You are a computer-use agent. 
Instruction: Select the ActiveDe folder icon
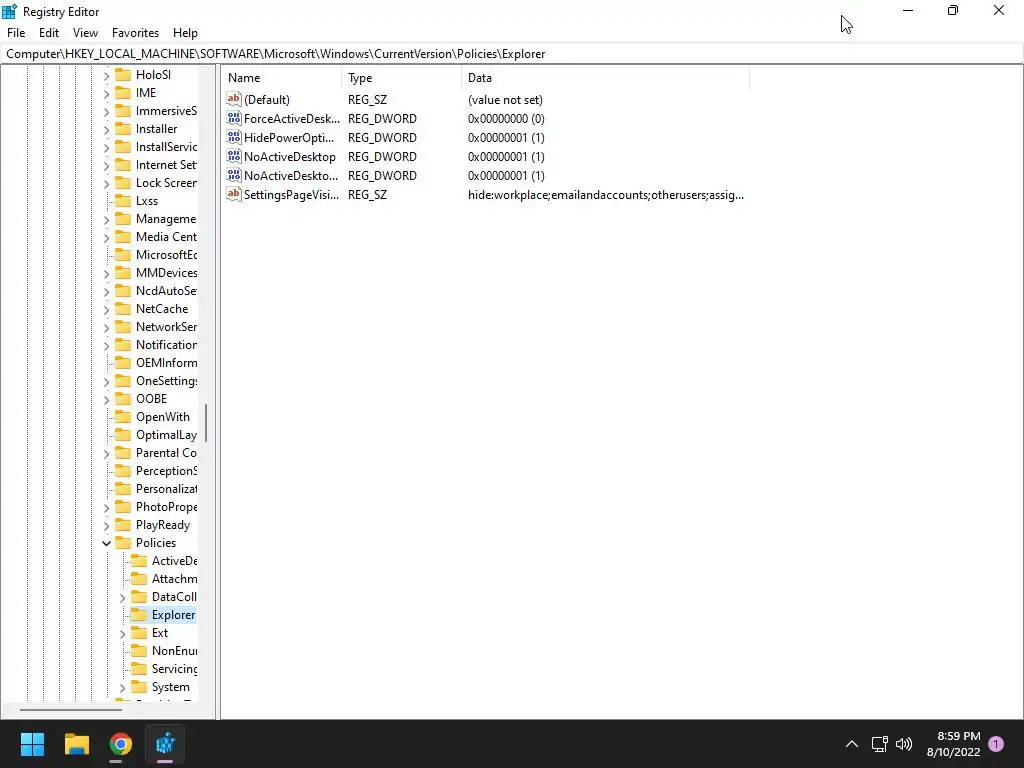click(139, 560)
